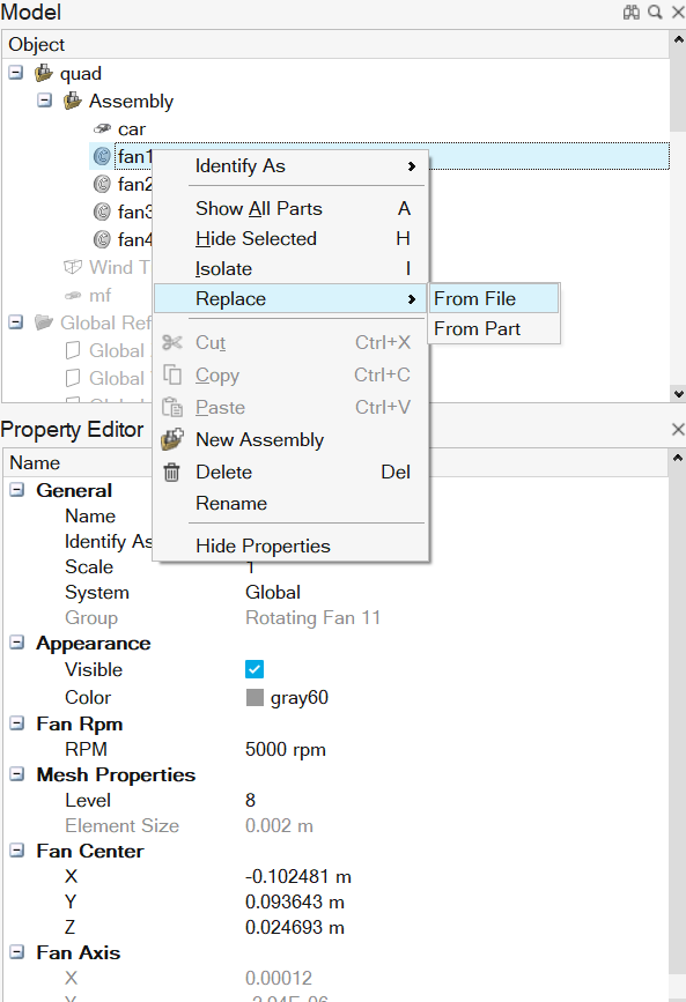The width and height of the screenshot is (686, 1002).
Task: Toggle the Visible checkbox under Appearance
Action: (254, 670)
